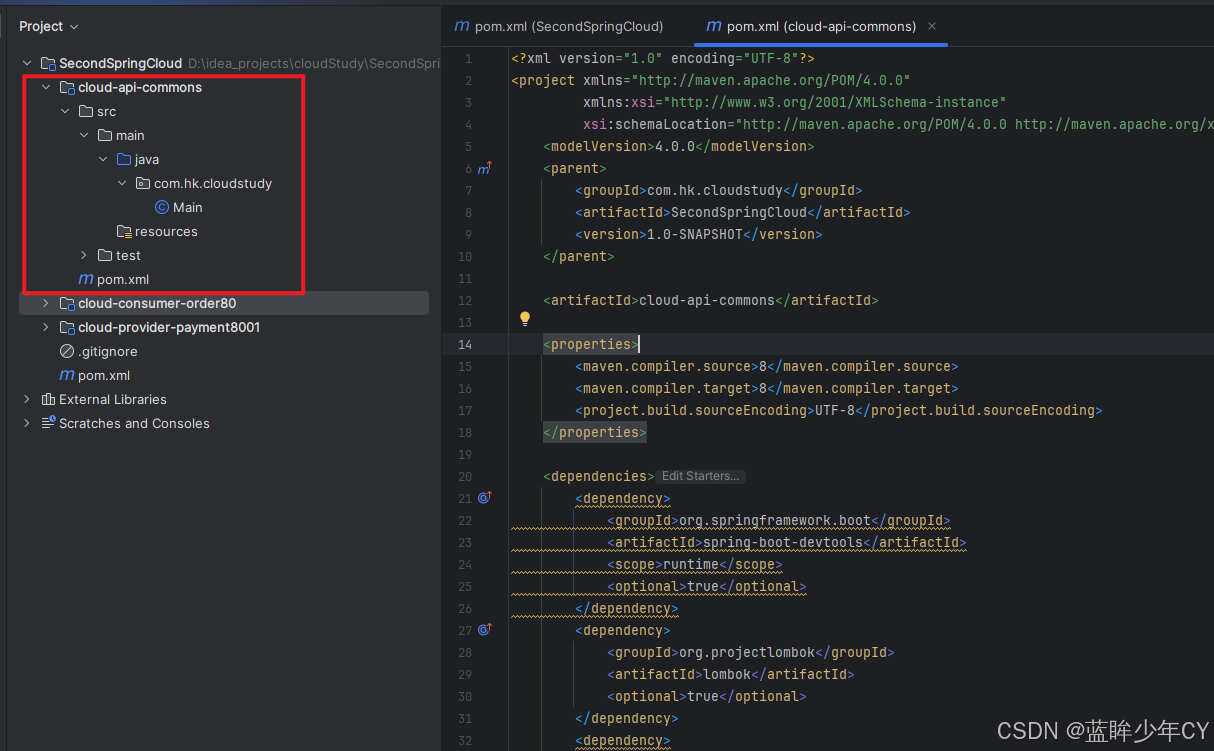Screen dimensions: 1214x751
Task: Click the opening properties tag on line 14
Action: [591, 344]
